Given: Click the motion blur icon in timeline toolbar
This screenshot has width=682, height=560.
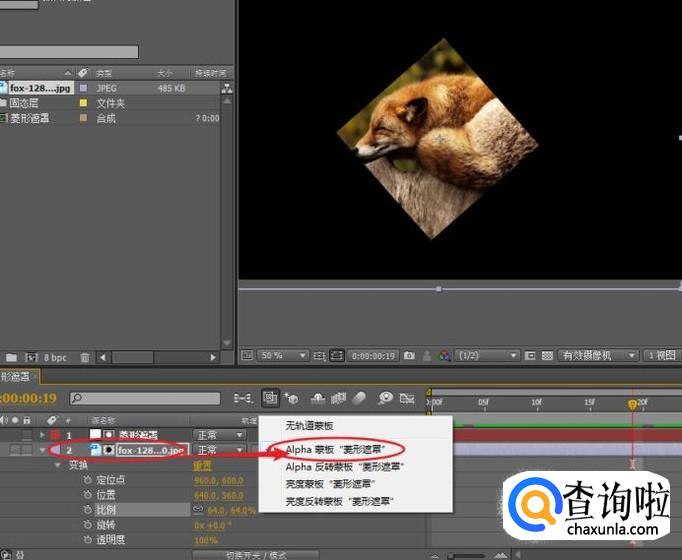Looking at the screenshot, I should click(361, 398).
